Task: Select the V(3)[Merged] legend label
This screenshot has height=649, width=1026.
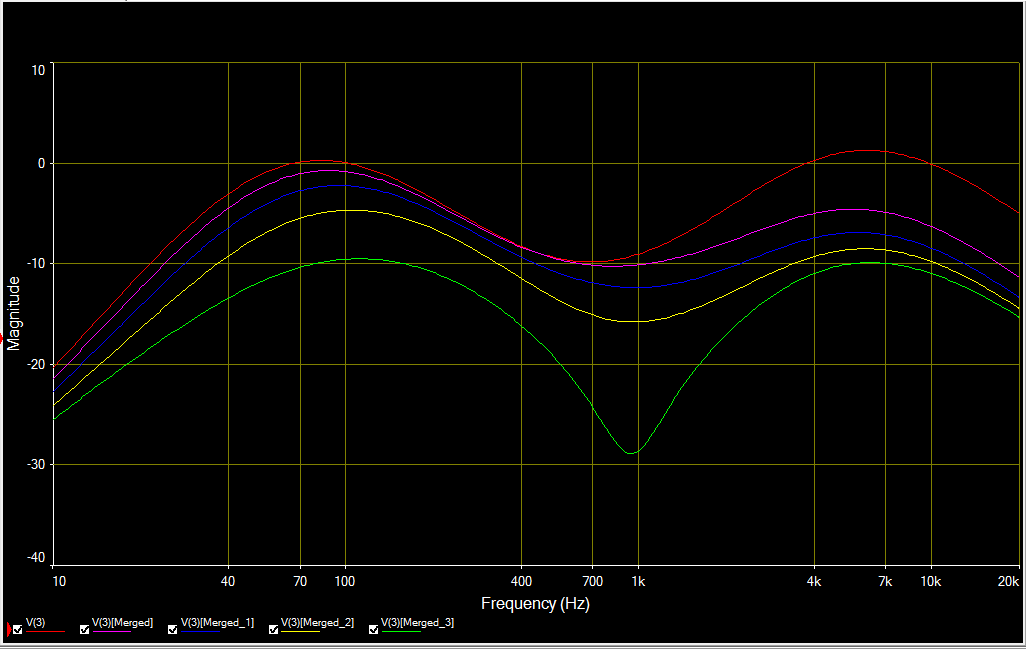Action: pos(122,623)
